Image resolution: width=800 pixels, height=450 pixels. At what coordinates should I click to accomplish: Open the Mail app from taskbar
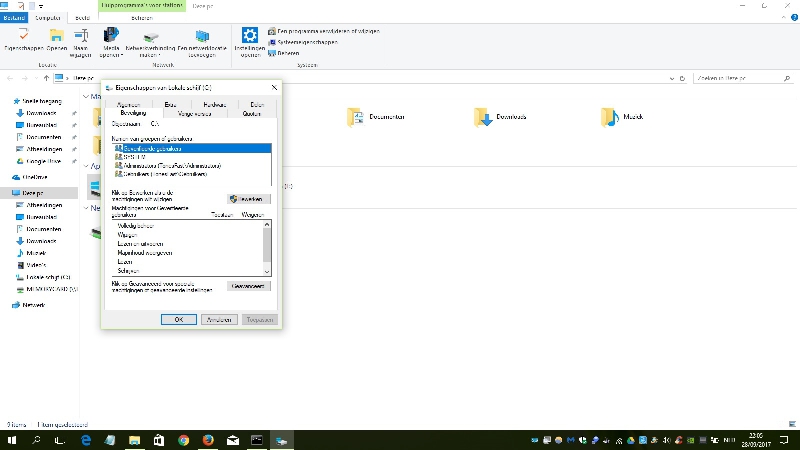tap(233, 440)
